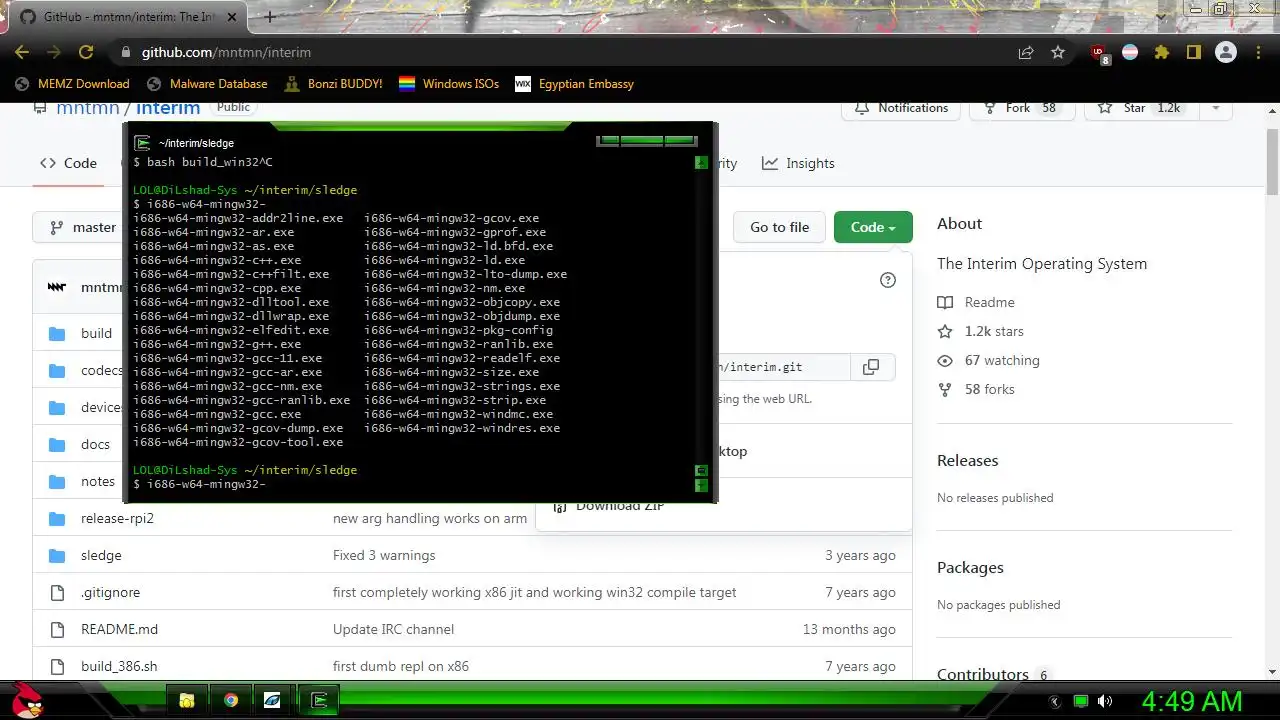The image size is (1280, 720).
Task: Open a new browser tab
Action: (269, 17)
